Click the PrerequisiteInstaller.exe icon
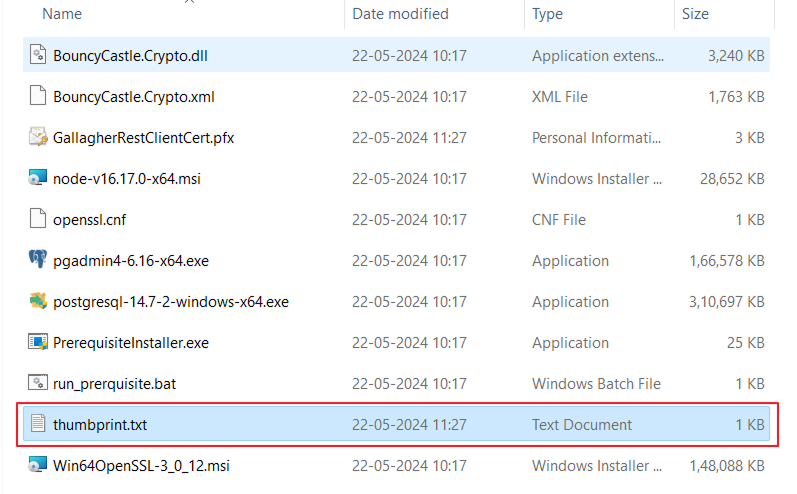797x494 pixels. coord(38,343)
